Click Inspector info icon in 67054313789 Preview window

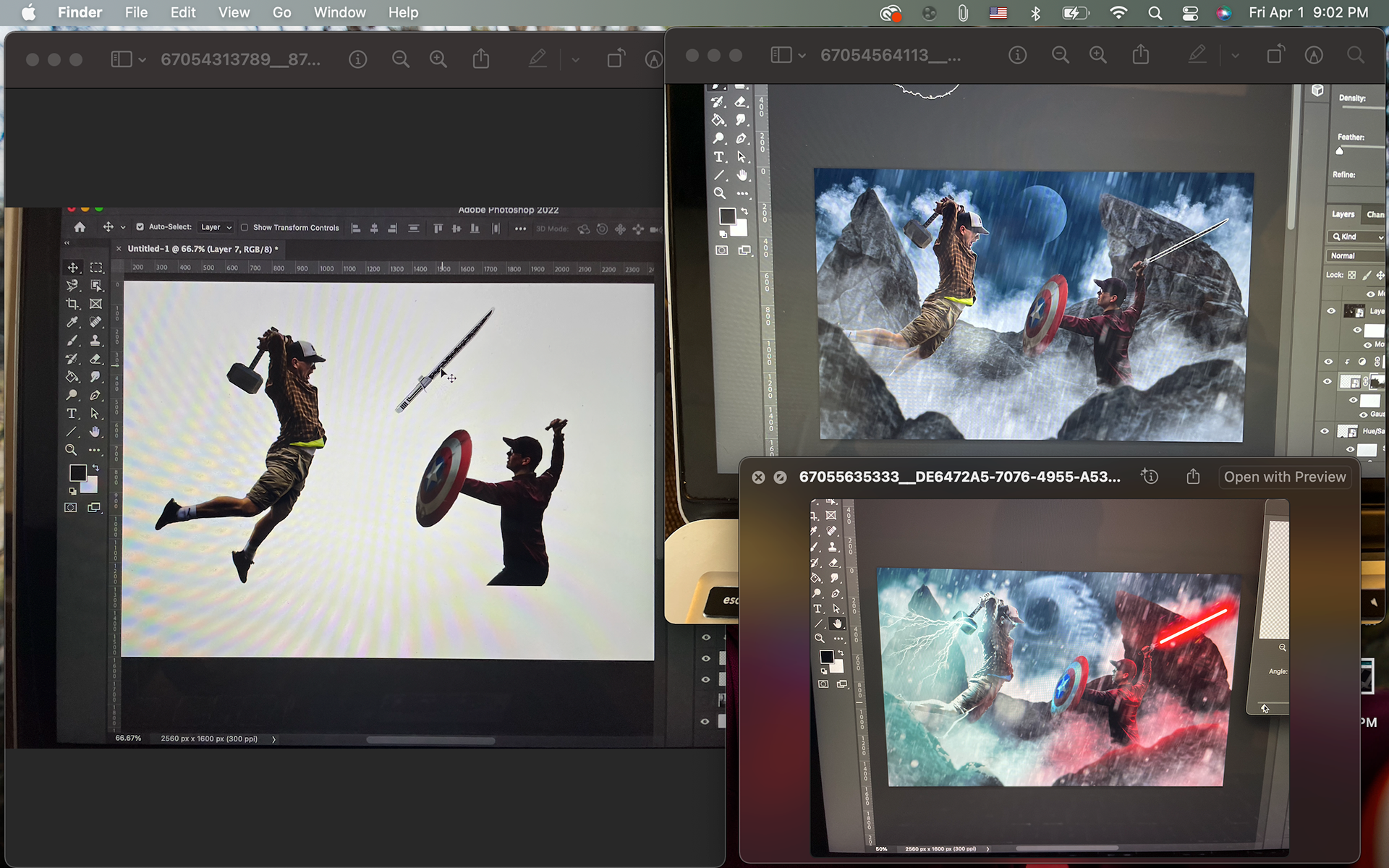click(x=357, y=59)
